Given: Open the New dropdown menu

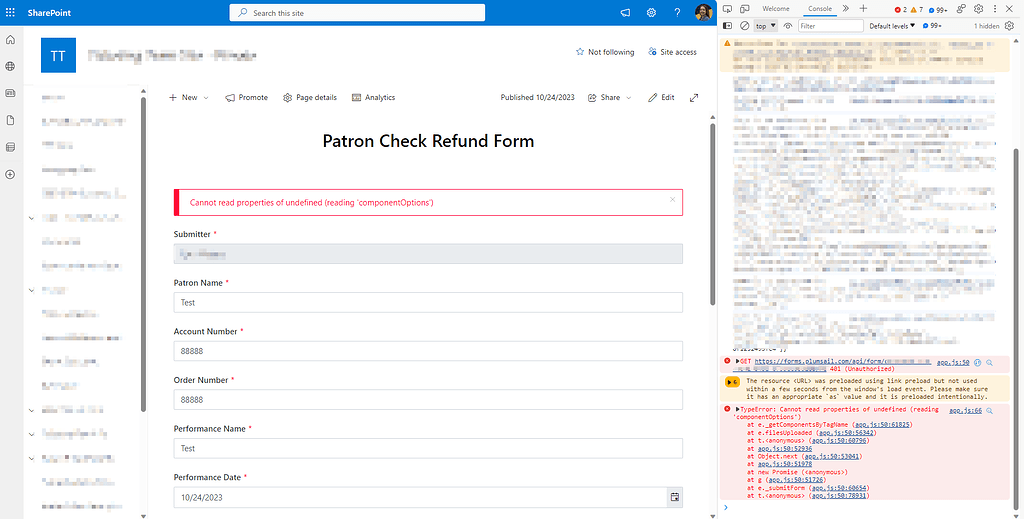Looking at the screenshot, I should pyautogui.click(x=188, y=98).
